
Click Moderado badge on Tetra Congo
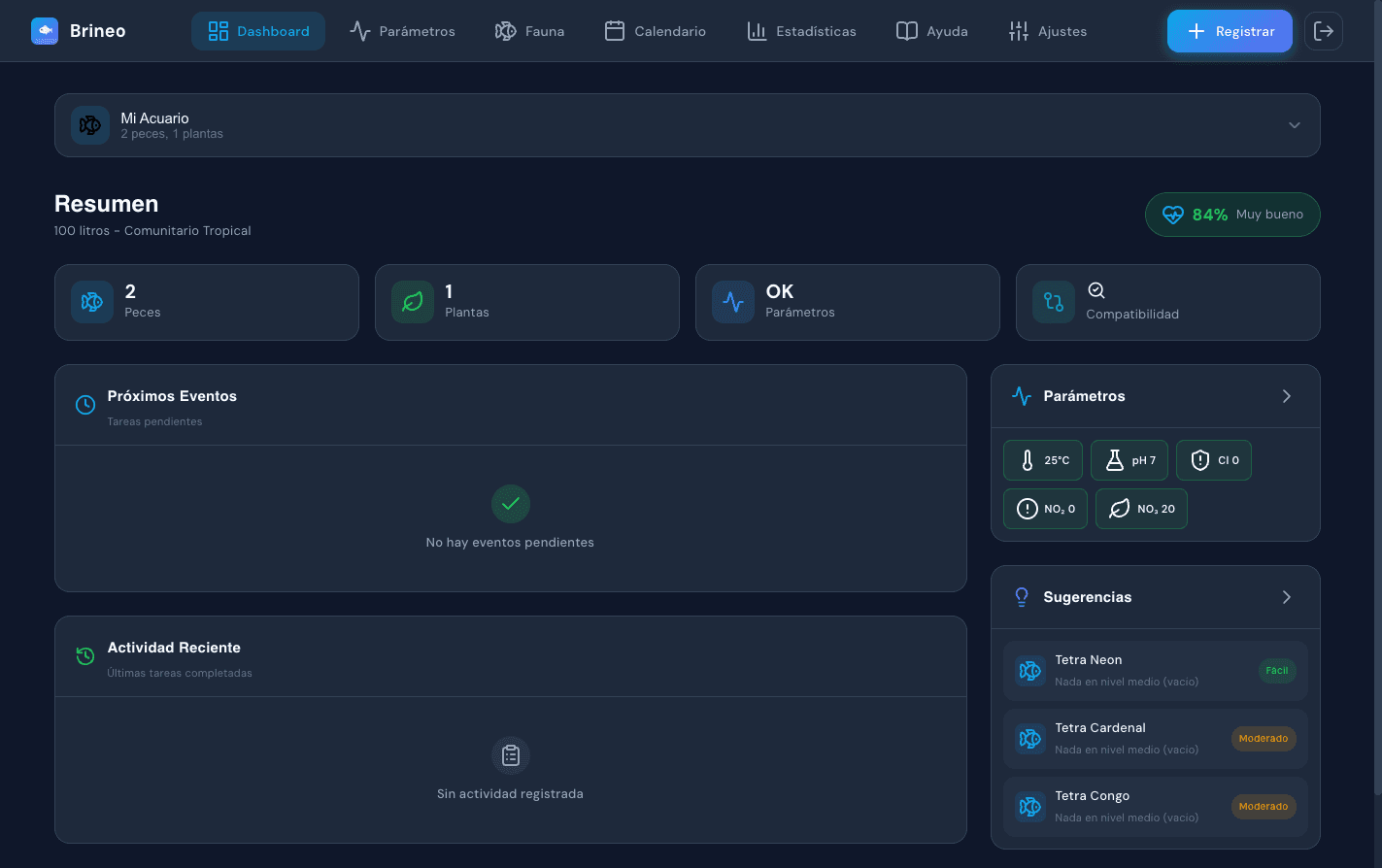1264,807
